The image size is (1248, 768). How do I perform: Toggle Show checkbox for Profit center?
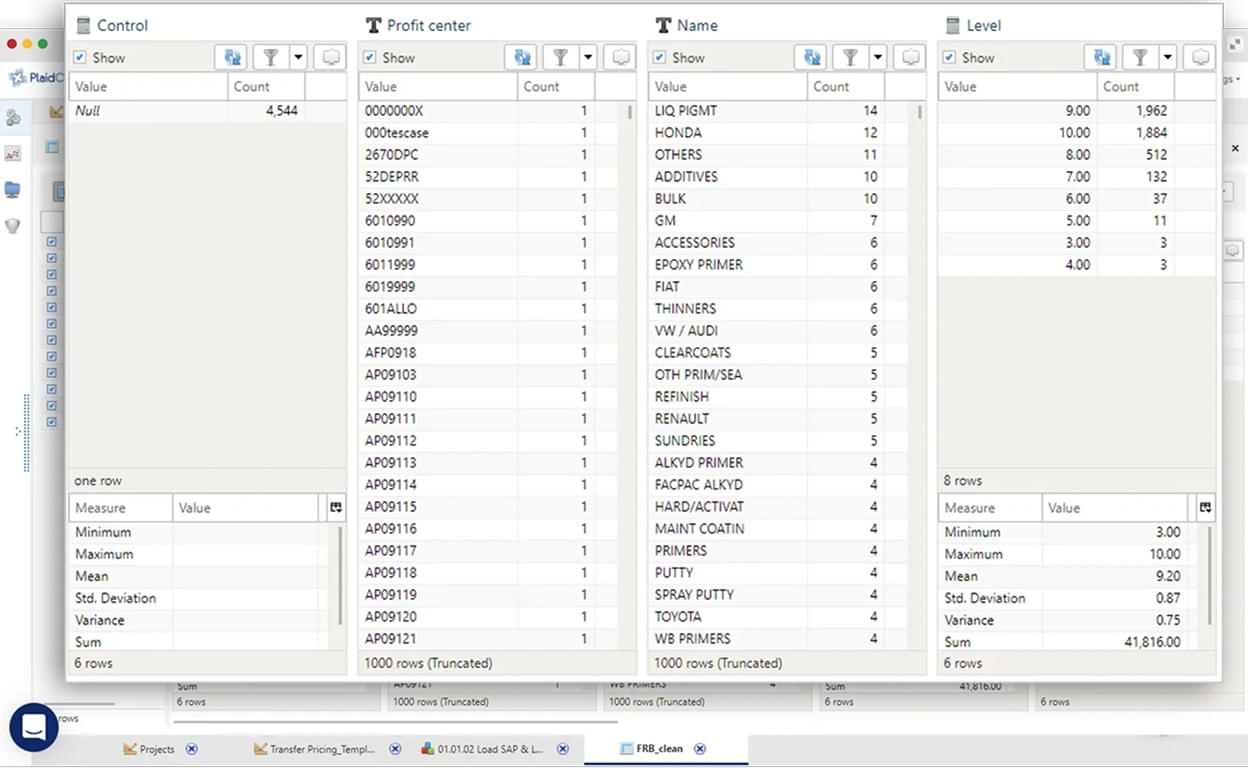(370, 58)
